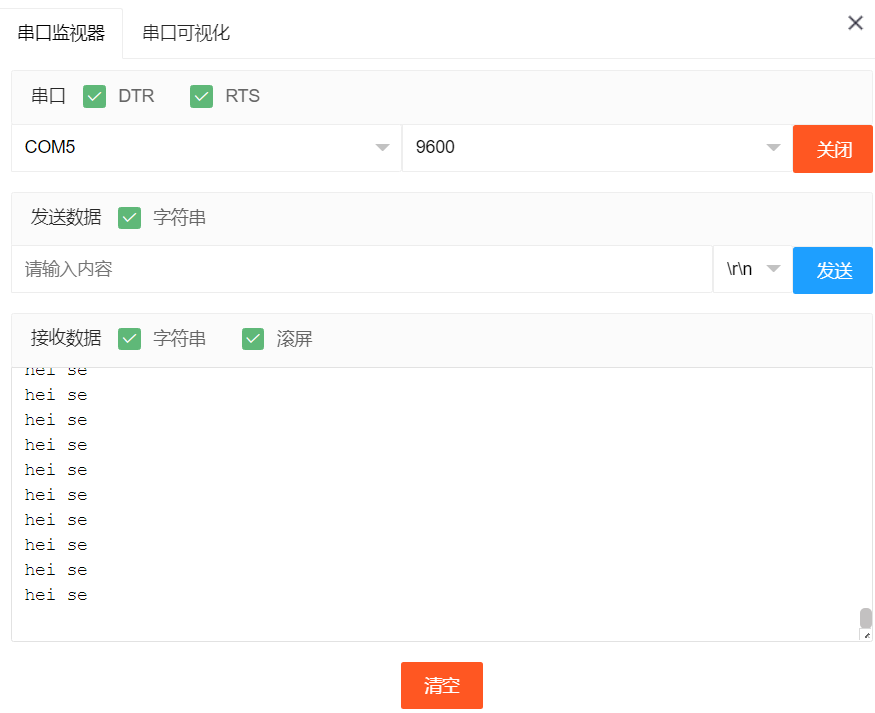This screenshot has width=875, height=713.
Task: Click the down arrow icon beside COM5
Action: click(382, 148)
